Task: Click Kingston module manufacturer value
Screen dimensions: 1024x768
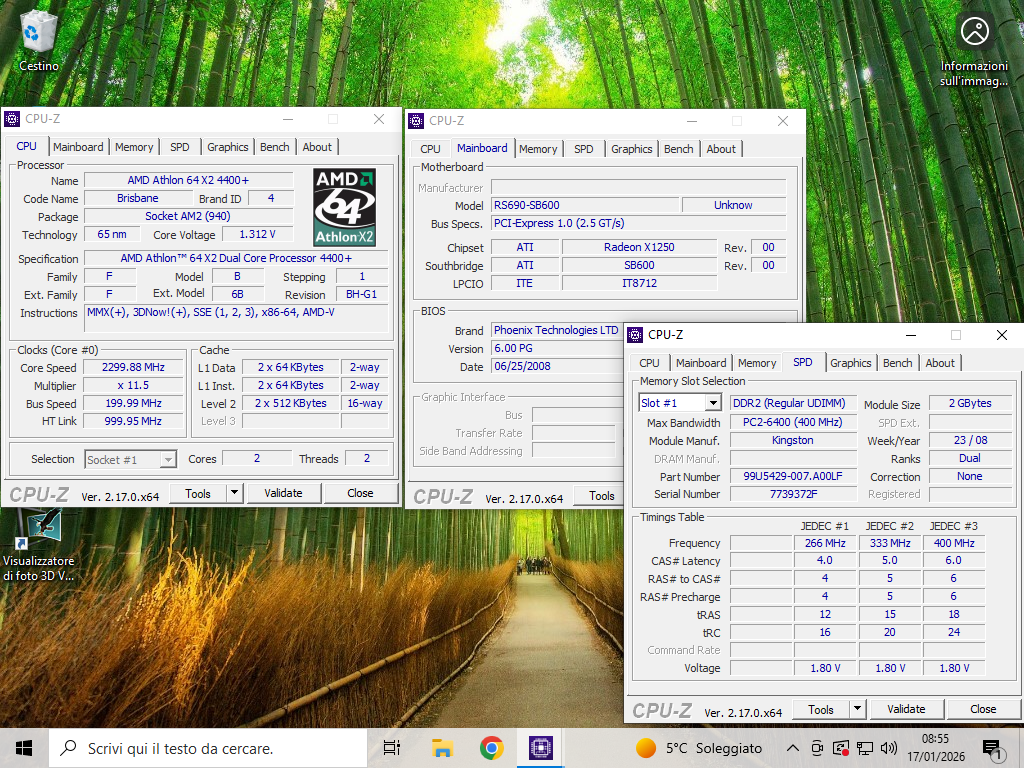Action: (x=793, y=440)
